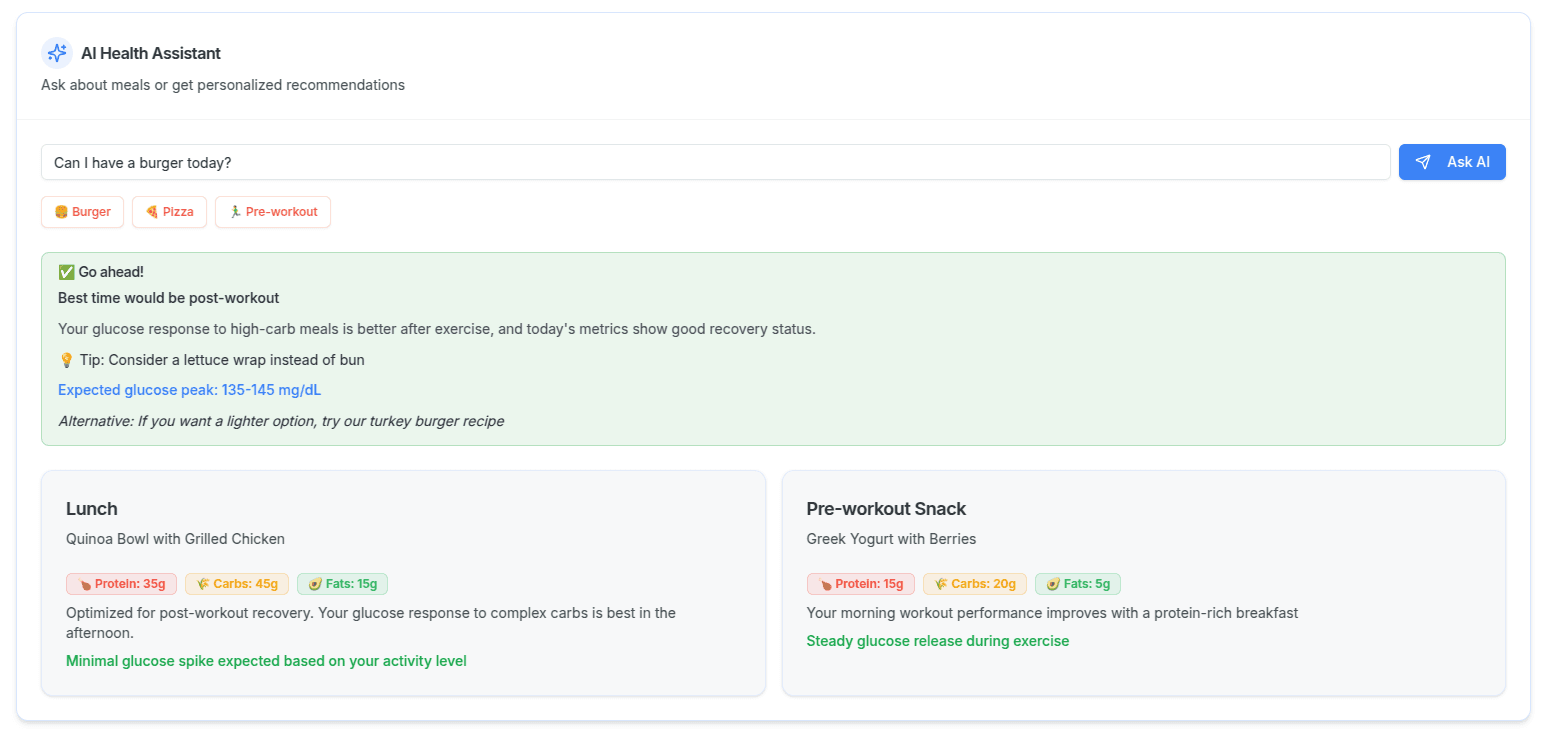
Task: Open the turkey burger recipe alternative
Action: (x=280, y=421)
